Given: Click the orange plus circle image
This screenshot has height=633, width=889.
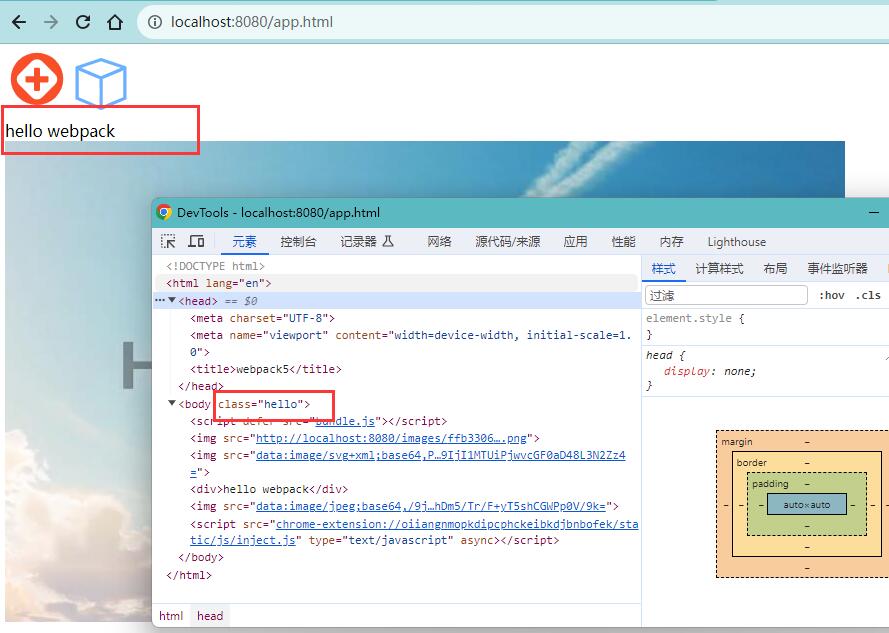Looking at the screenshot, I should pyautogui.click(x=37, y=79).
